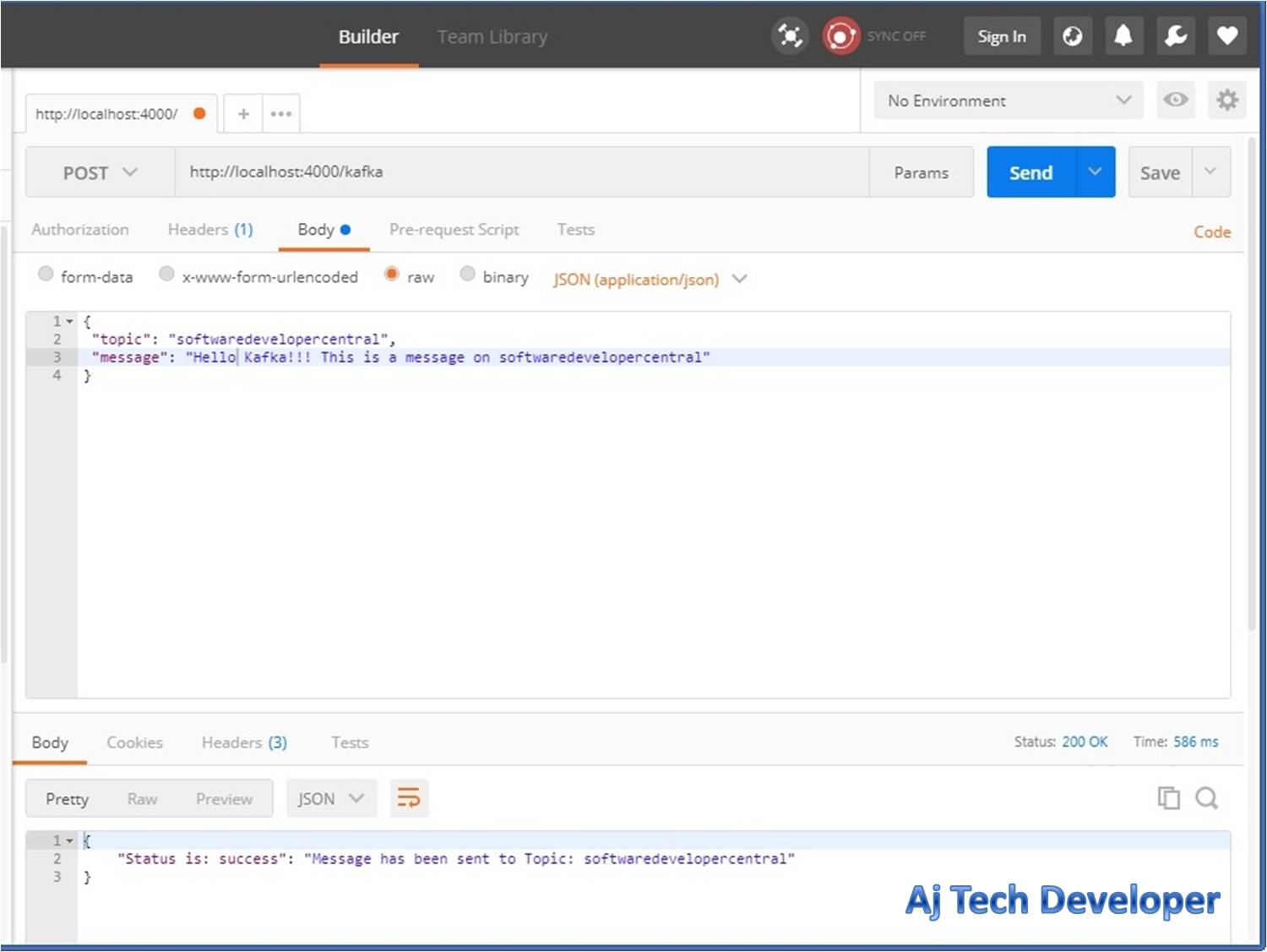Switch to the Pre-request Script tab

click(454, 229)
